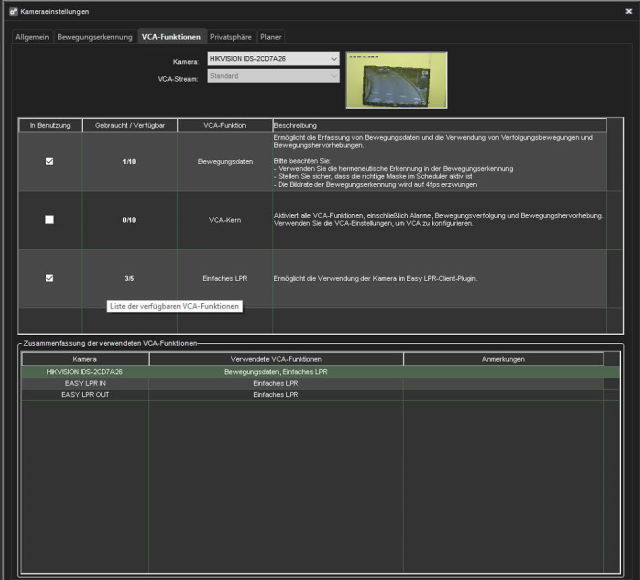The width and height of the screenshot is (640, 580).
Task: Select the Planer tab
Action: coord(271,37)
